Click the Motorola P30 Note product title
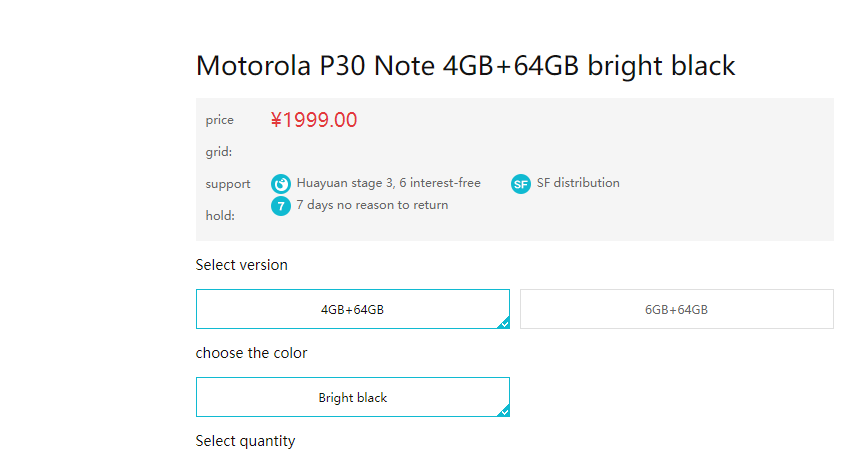 [465, 66]
